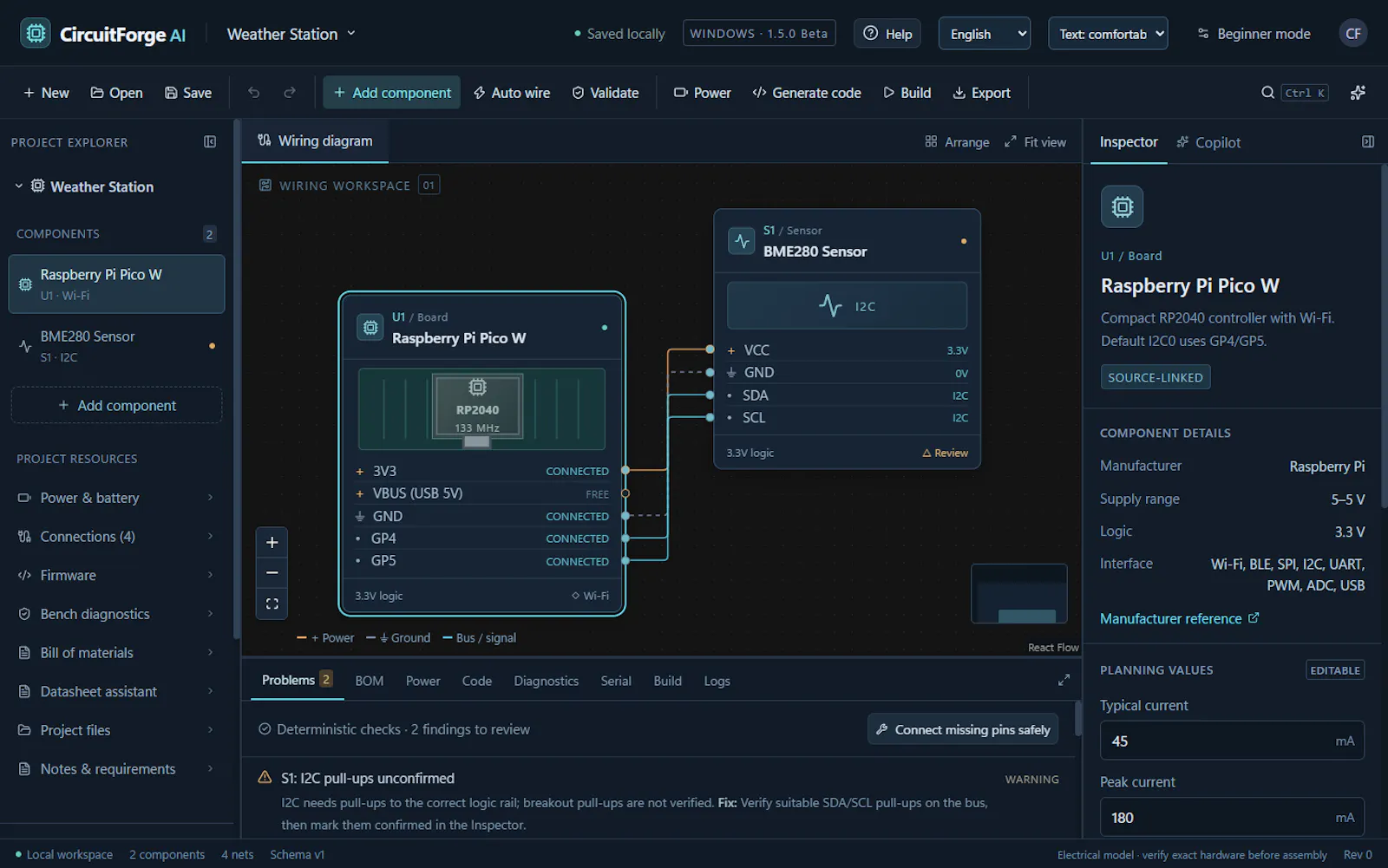
Task: Open the CF user avatar
Action: pyautogui.click(x=1352, y=34)
